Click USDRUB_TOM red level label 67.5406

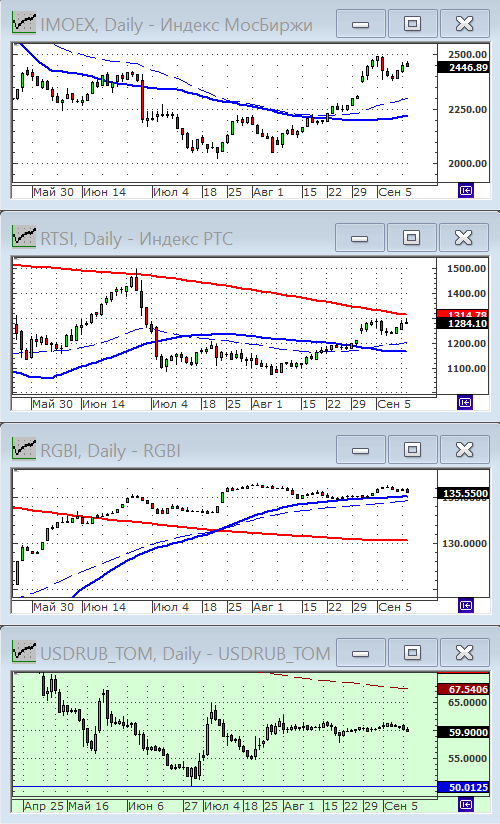(x=463, y=689)
